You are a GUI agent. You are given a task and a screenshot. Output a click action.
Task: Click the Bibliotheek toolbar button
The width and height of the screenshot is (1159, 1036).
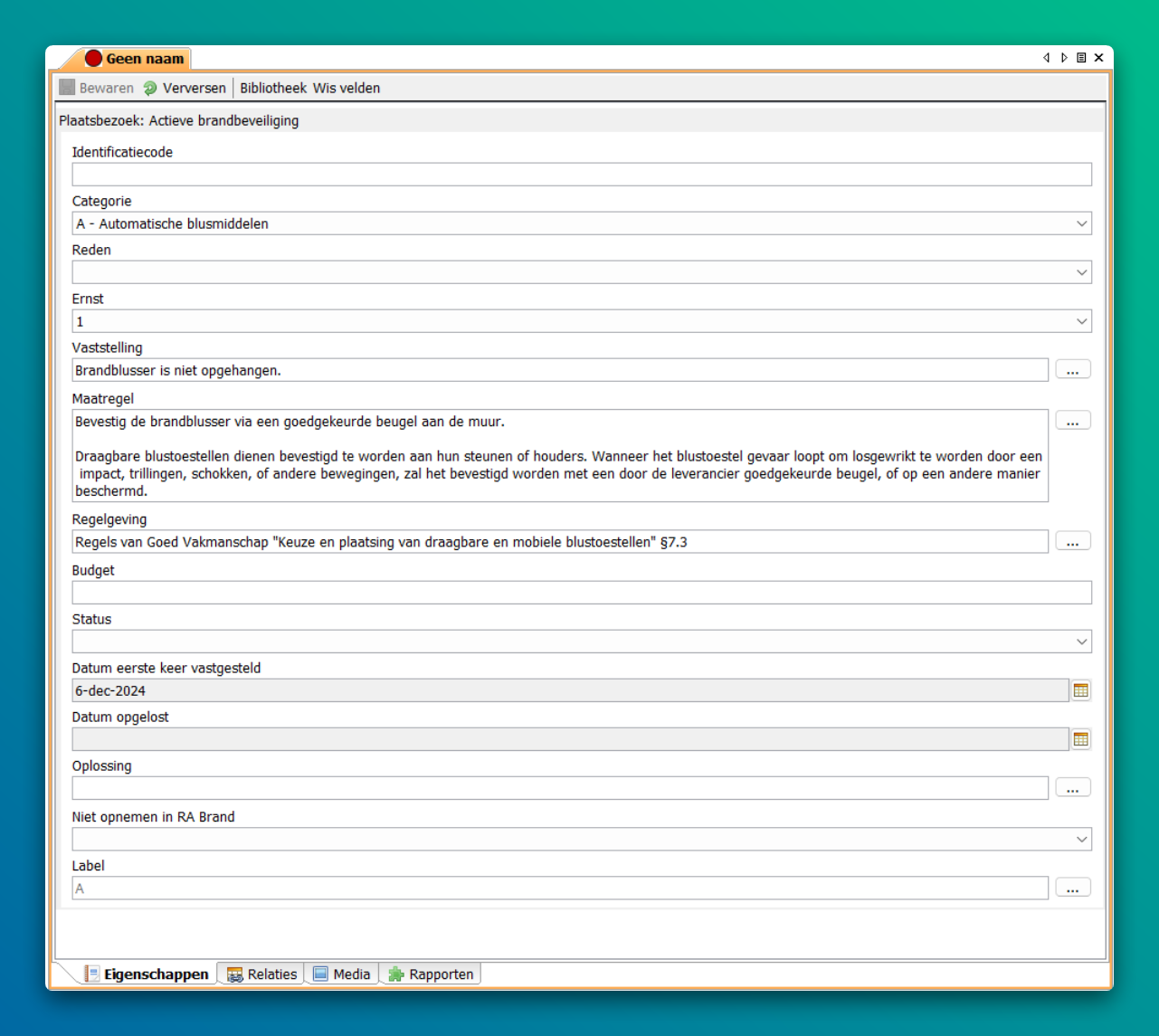click(273, 89)
